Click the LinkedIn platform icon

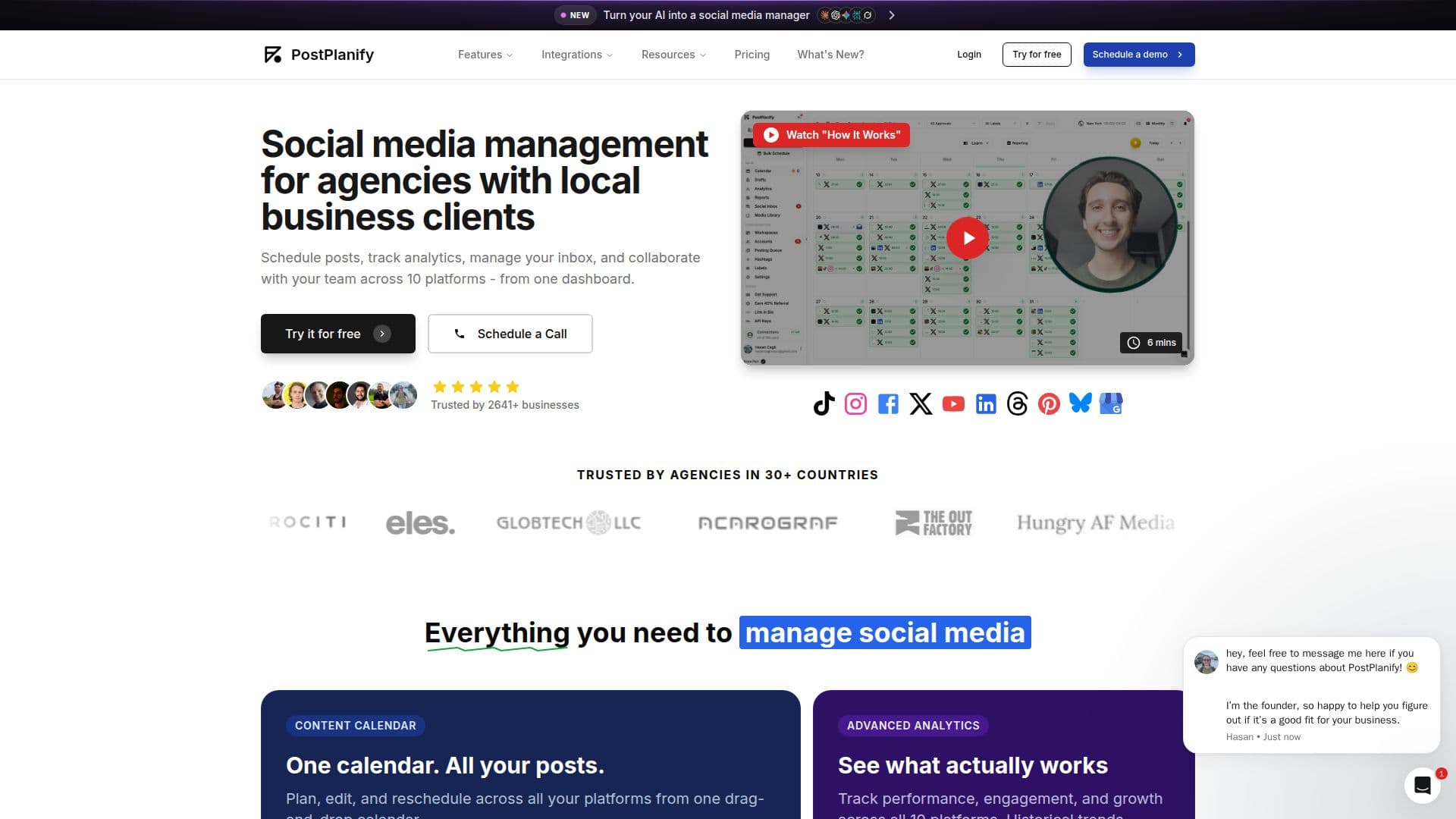pyautogui.click(x=986, y=403)
